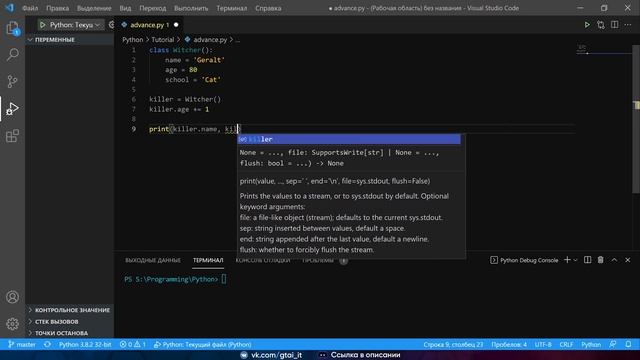The height and width of the screenshot is (360, 640).
Task: Open the Manage gear icon
Action: click(x=13, y=324)
